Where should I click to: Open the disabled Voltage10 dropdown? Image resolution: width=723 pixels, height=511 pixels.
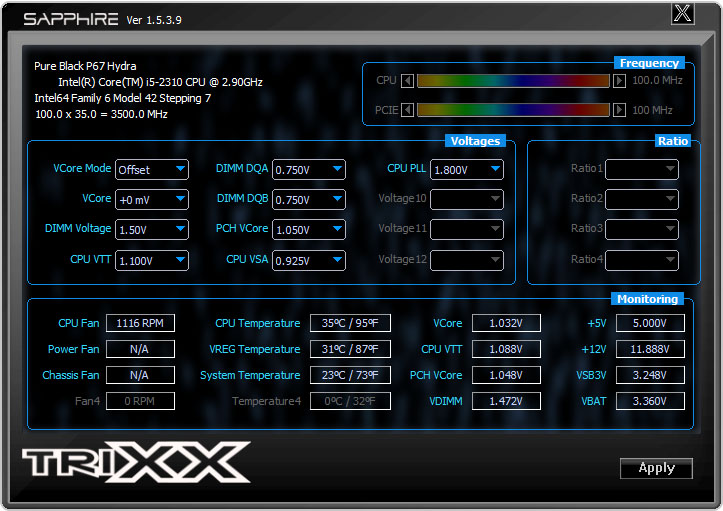(467, 199)
